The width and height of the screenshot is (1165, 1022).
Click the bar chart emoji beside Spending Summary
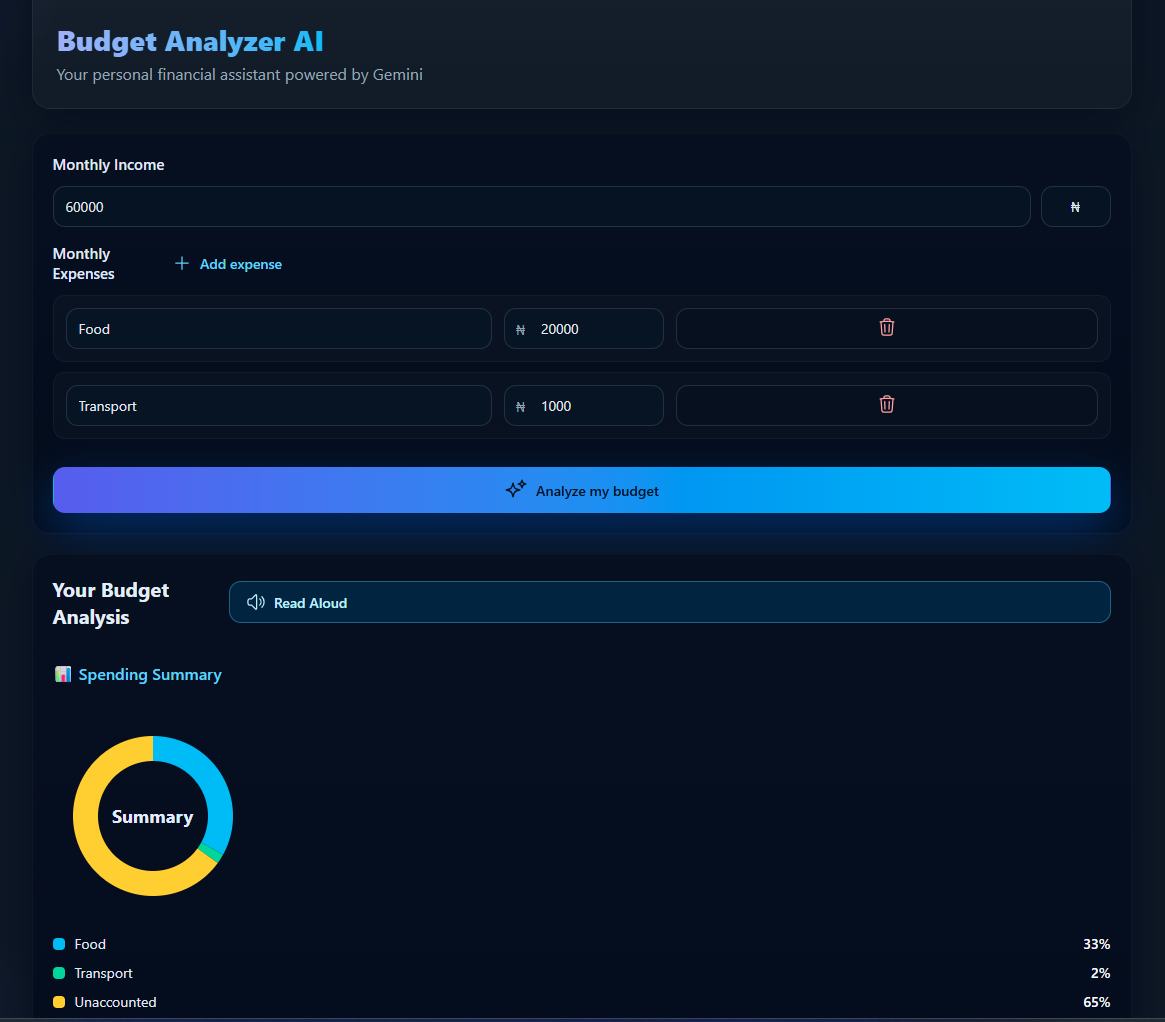pyautogui.click(x=63, y=674)
